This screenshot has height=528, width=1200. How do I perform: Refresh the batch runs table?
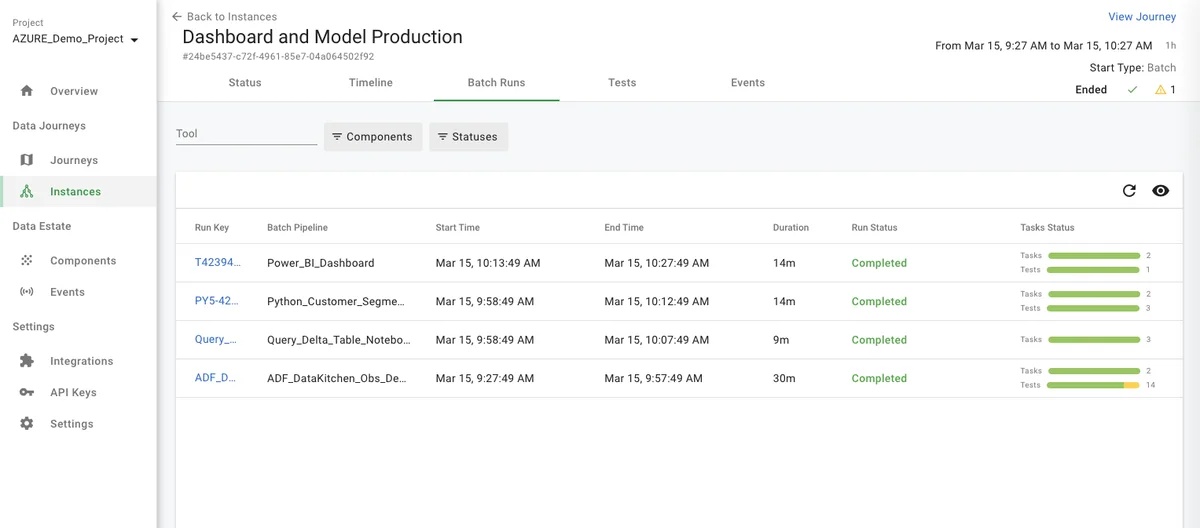(x=1129, y=191)
